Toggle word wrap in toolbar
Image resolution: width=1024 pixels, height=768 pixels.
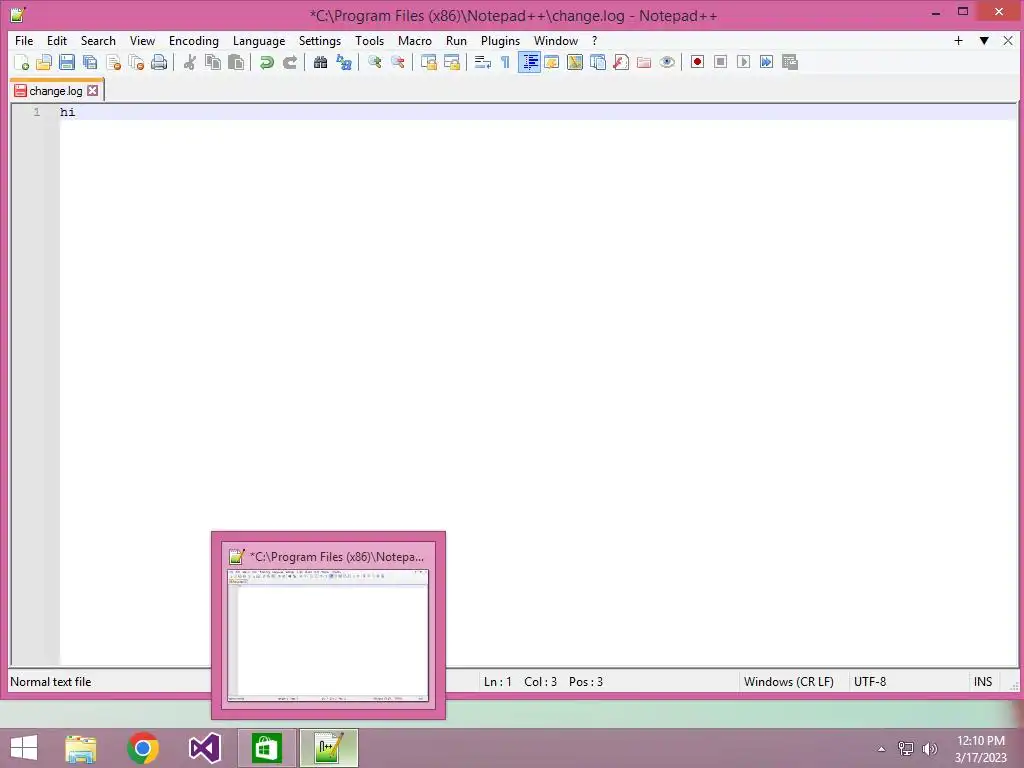coord(483,62)
